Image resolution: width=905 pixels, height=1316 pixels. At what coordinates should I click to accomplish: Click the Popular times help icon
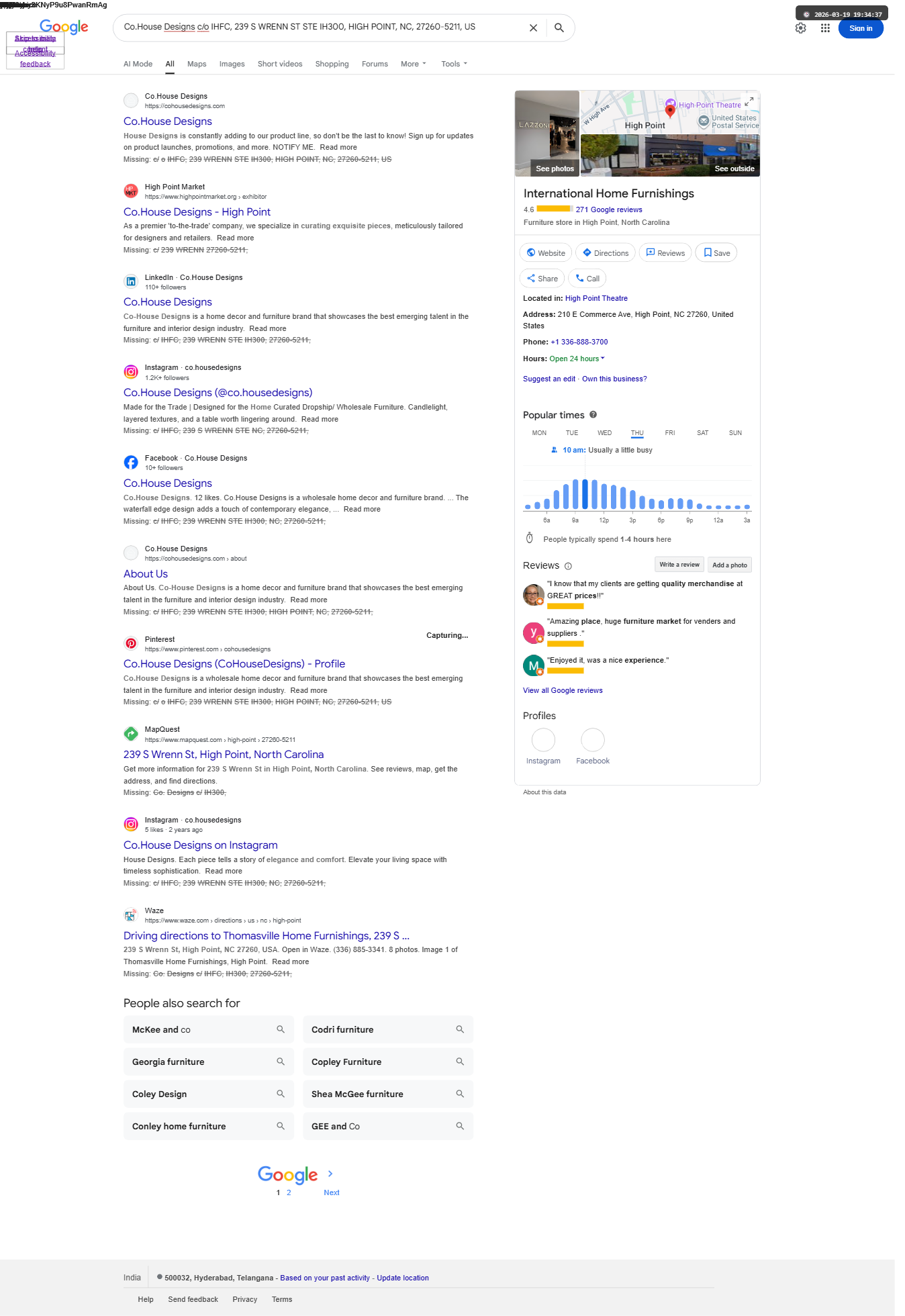pyautogui.click(x=593, y=415)
